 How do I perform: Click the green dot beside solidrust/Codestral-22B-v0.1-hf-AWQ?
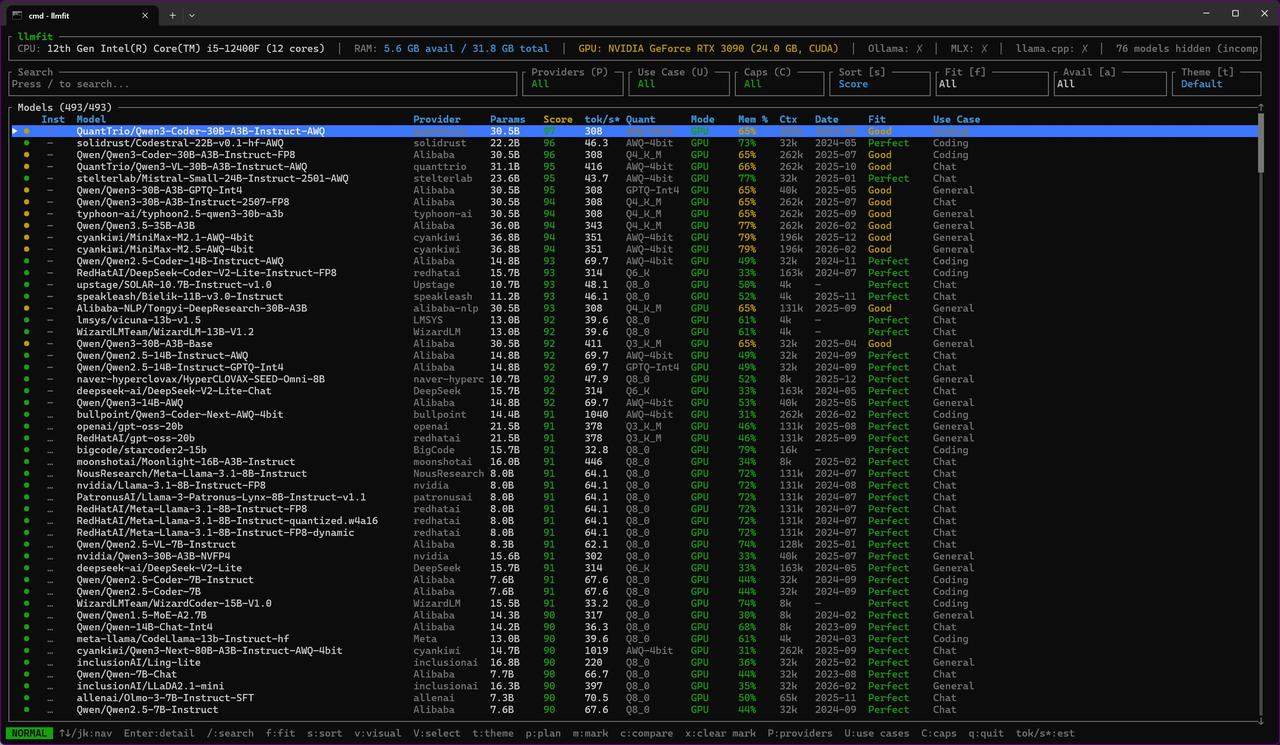click(x=27, y=143)
